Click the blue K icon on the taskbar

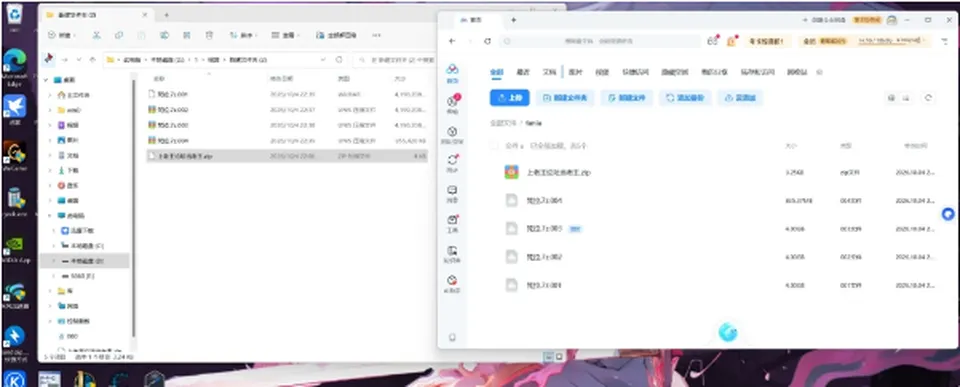coord(15,380)
